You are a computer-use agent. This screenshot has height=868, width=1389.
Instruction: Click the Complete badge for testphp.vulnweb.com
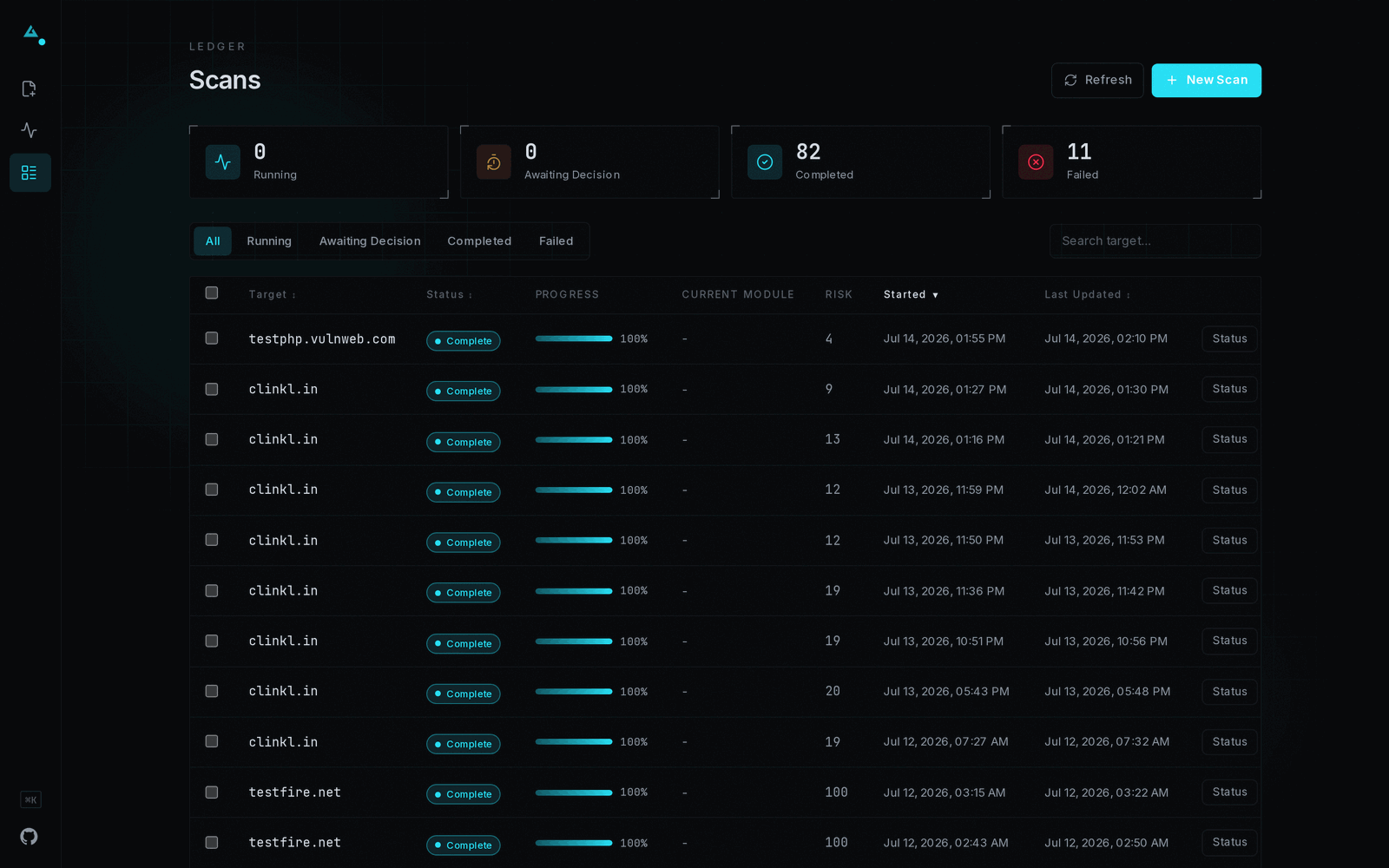tap(463, 341)
